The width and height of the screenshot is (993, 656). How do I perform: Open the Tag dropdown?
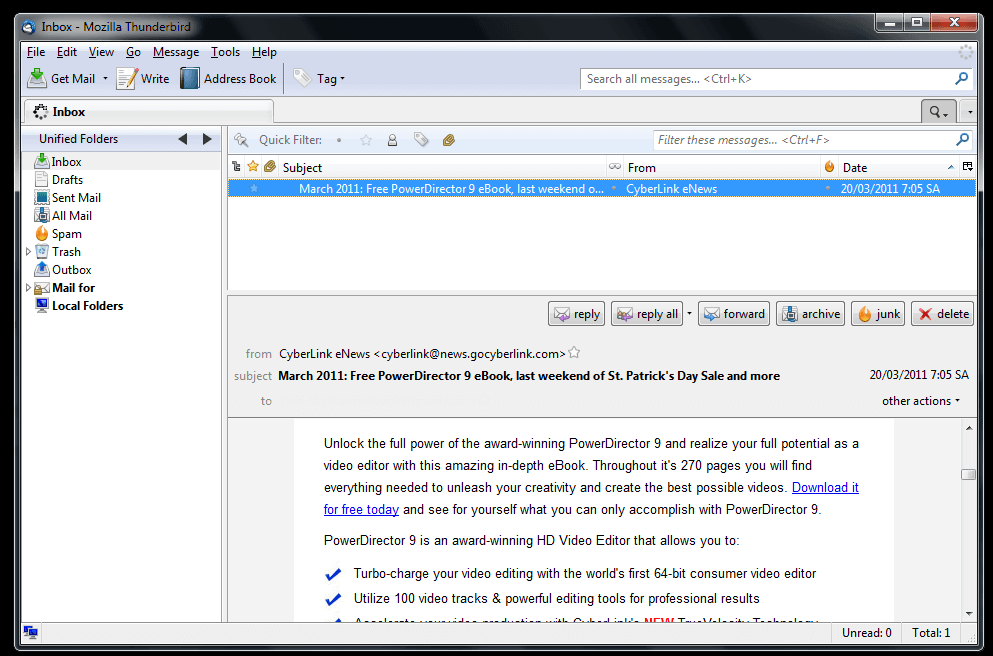[x=319, y=79]
